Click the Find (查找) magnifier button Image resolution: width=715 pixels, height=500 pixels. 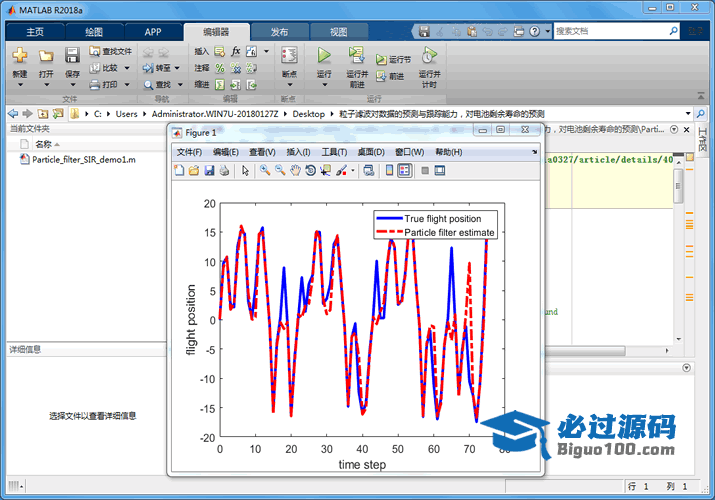coord(157,85)
